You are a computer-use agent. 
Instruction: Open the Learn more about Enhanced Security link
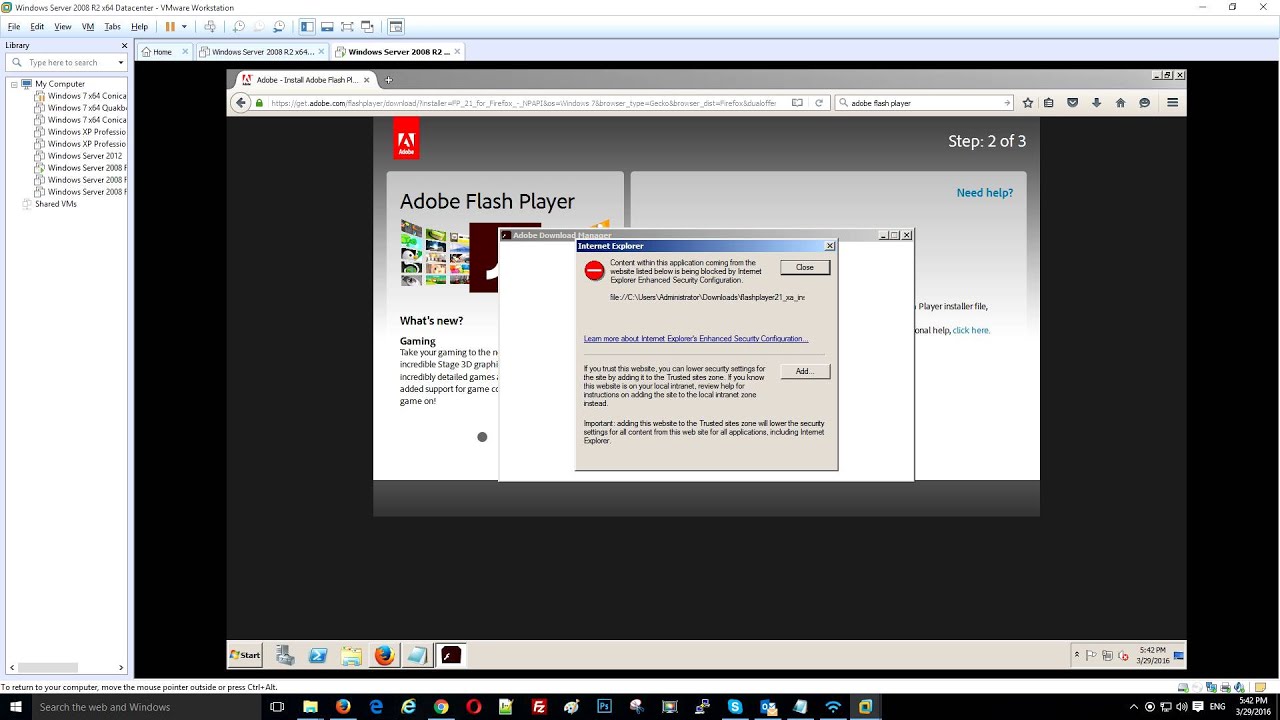click(x=696, y=339)
